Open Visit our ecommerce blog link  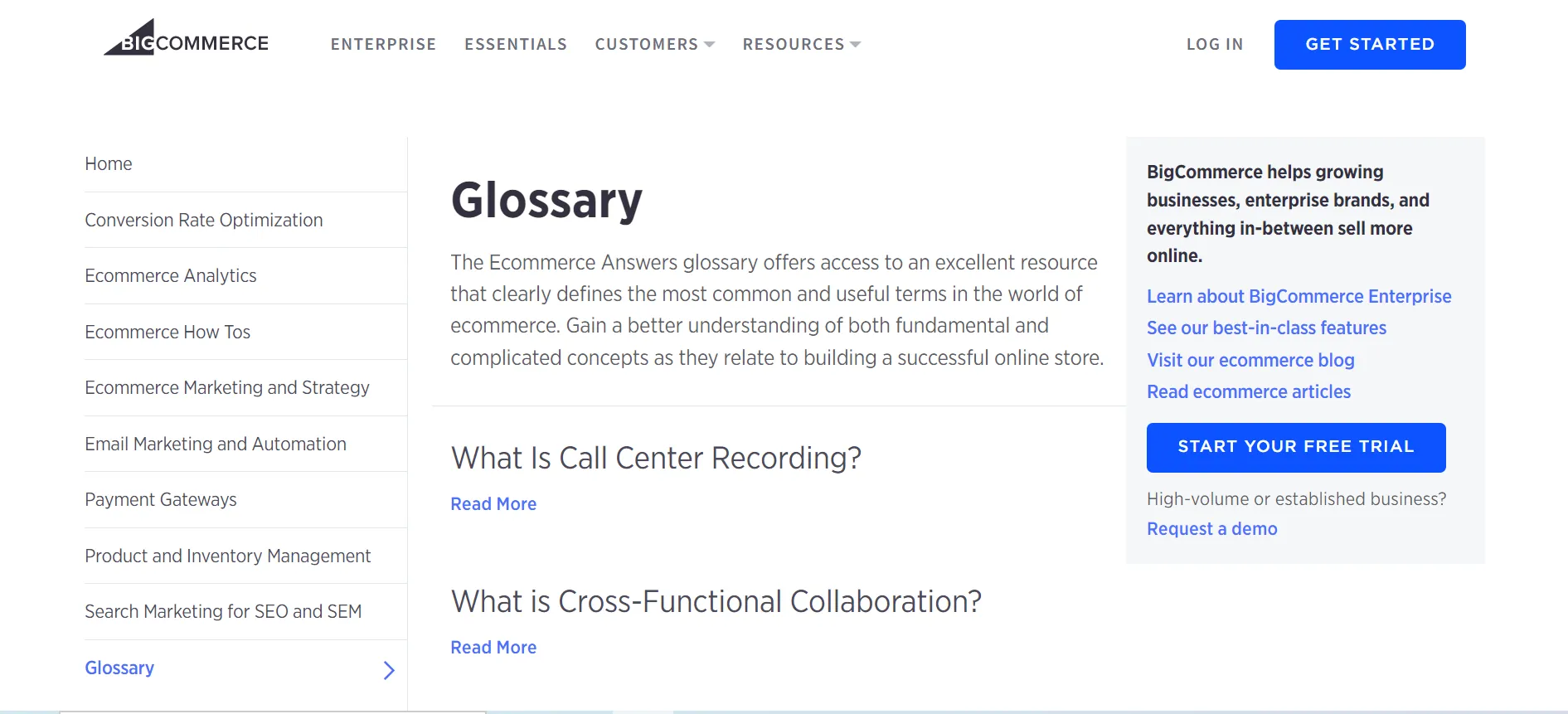pos(1250,360)
